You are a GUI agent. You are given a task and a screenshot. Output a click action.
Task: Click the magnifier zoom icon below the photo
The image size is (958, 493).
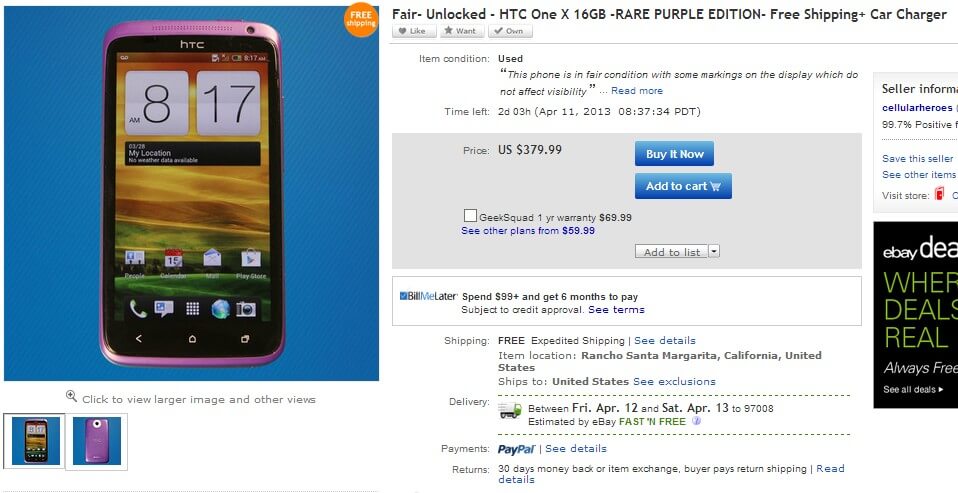(71, 396)
